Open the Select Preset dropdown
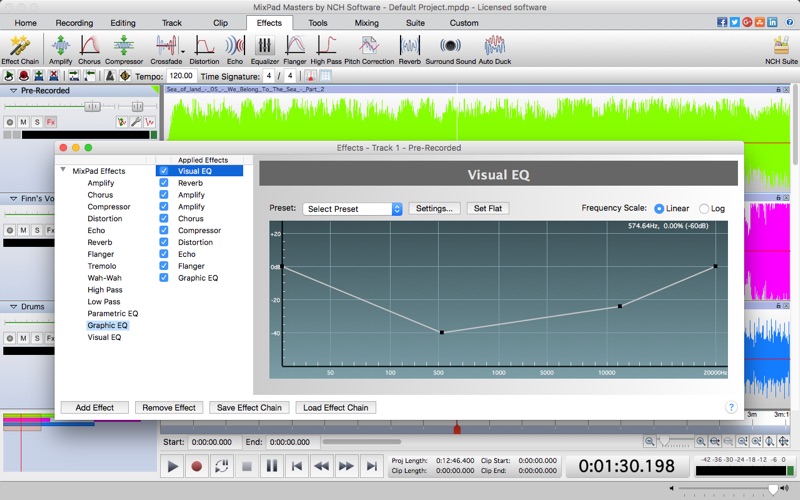Image resolution: width=800 pixels, height=500 pixels. (352, 209)
